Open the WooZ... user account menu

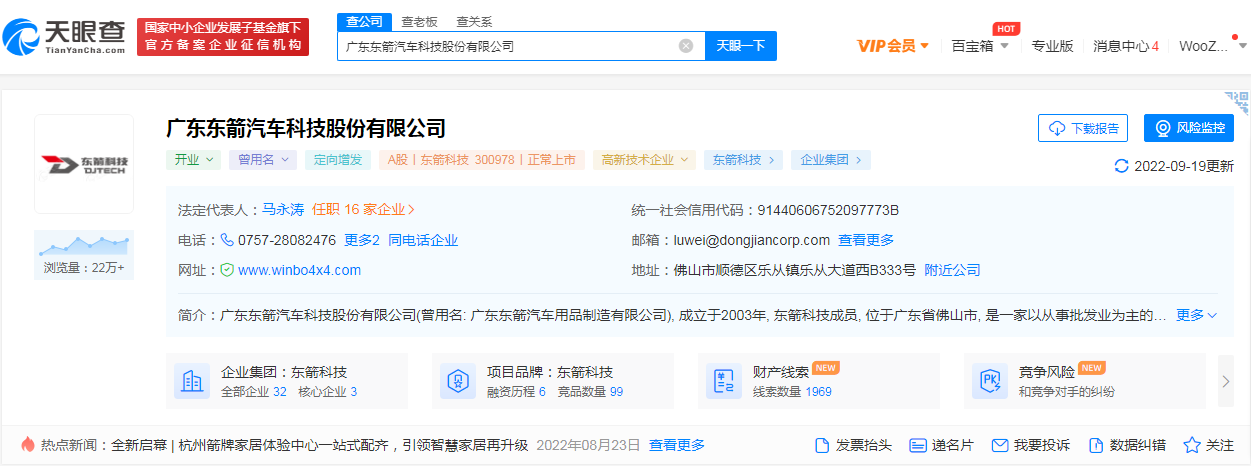point(1211,46)
